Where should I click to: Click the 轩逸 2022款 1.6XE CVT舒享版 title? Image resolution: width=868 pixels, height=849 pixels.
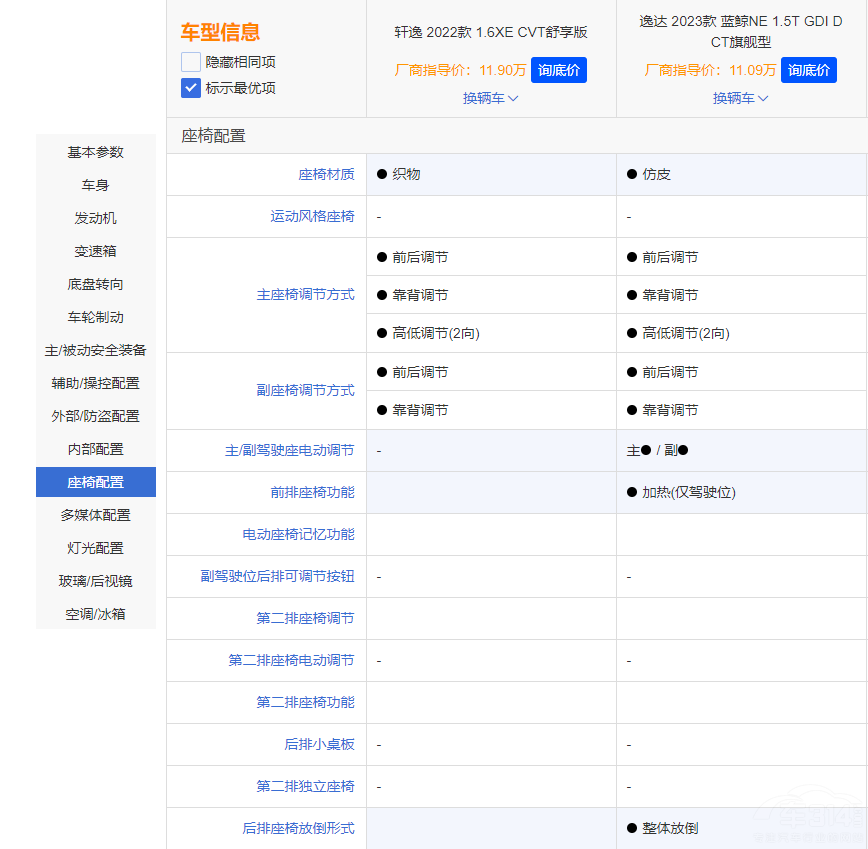click(x=491, y=32)
